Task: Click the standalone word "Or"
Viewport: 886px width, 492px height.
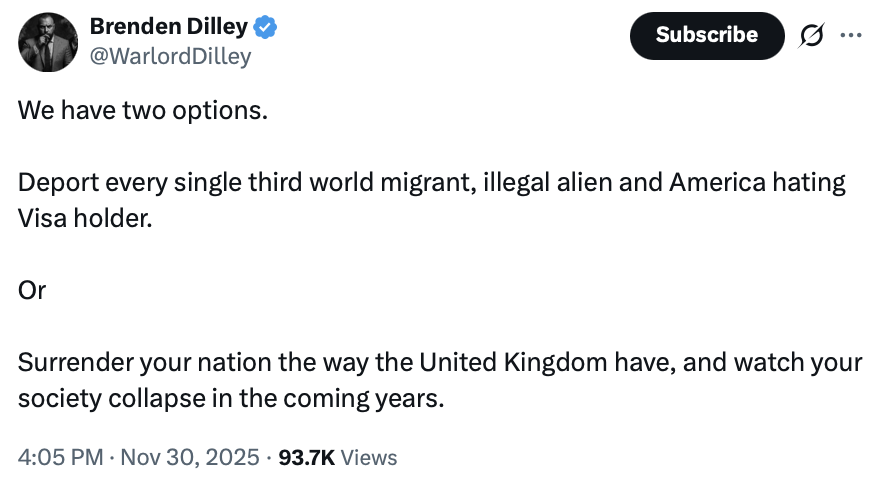Action: click(x=31, y=290)
